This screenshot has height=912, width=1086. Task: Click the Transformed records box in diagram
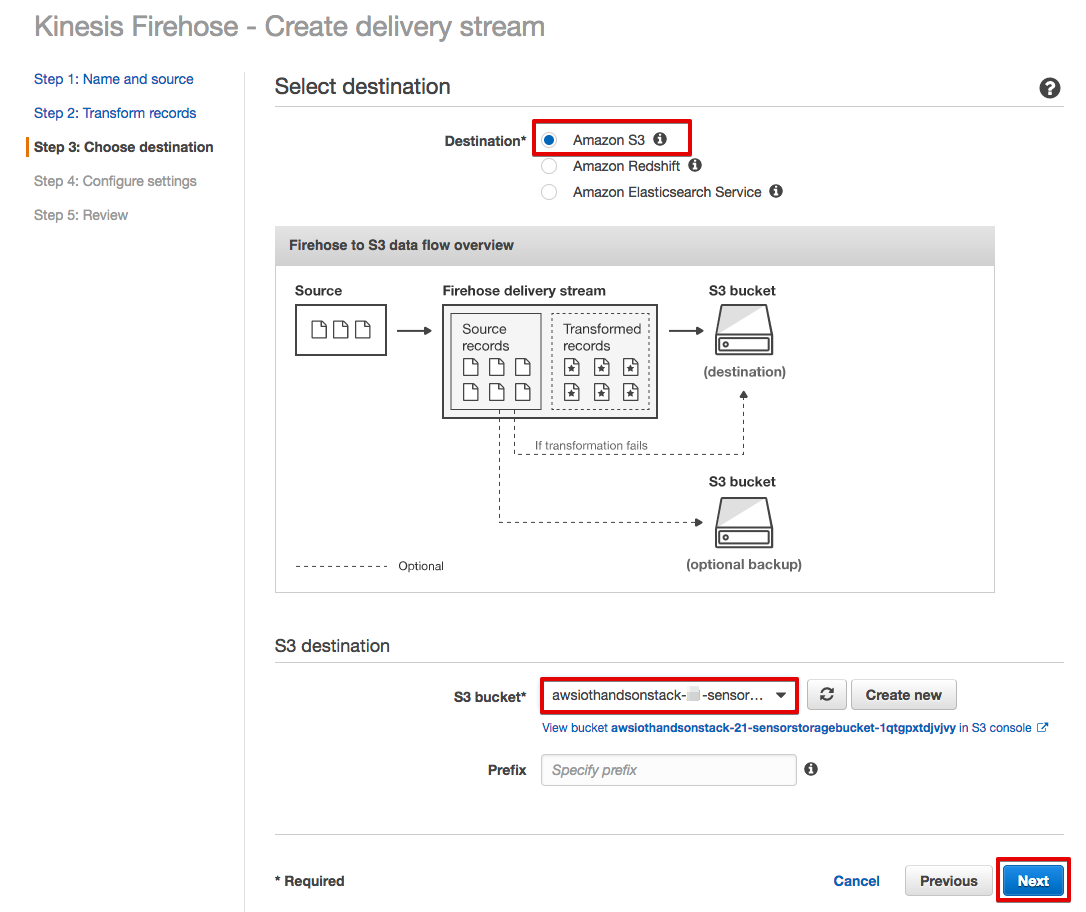600,361
